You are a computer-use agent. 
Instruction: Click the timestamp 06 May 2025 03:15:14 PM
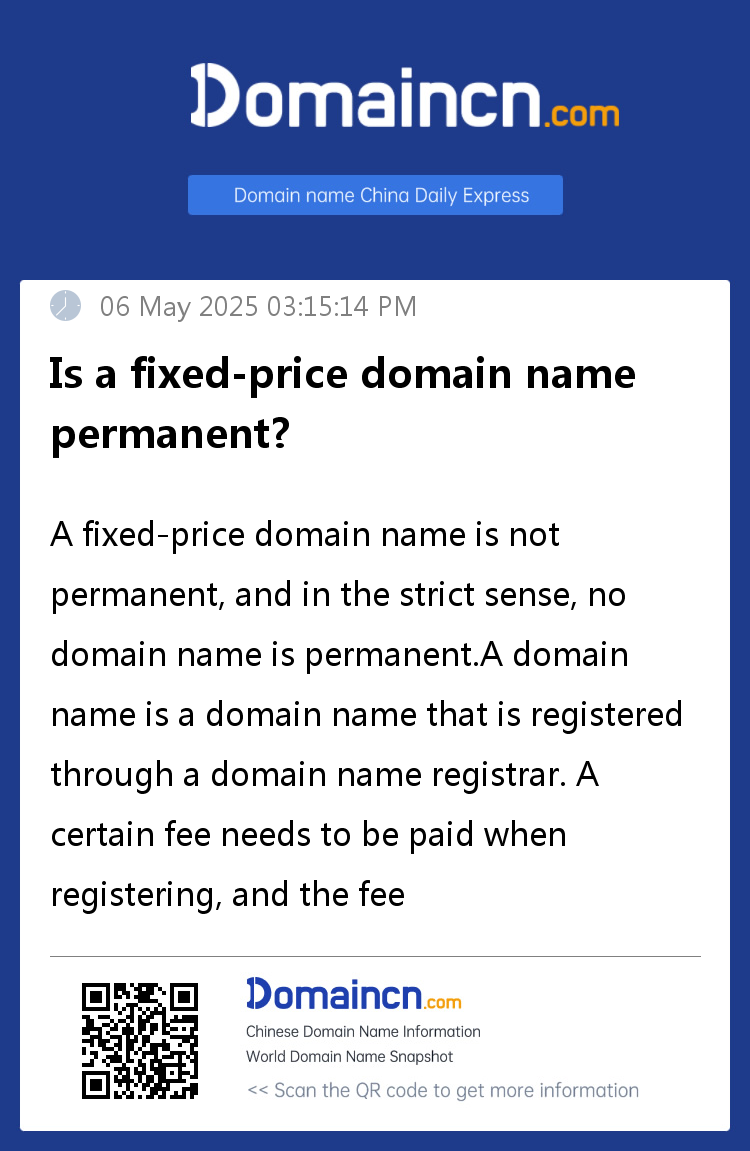point(258,307)
